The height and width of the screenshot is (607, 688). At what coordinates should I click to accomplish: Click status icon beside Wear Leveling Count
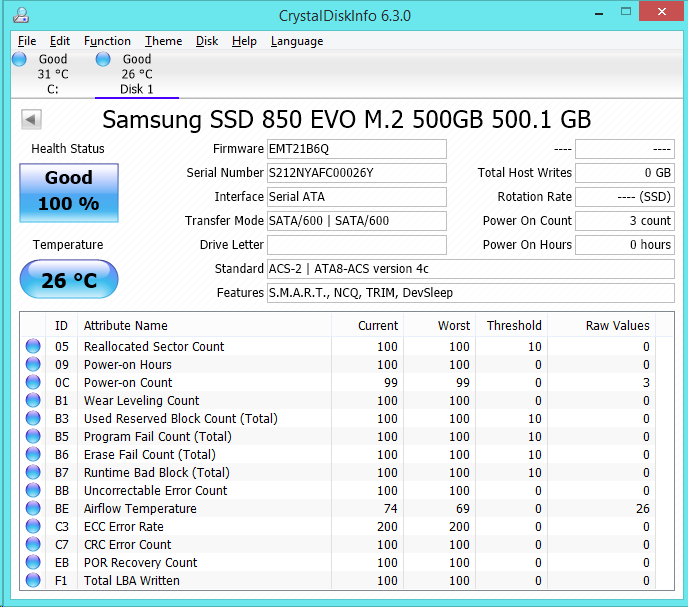34,401
